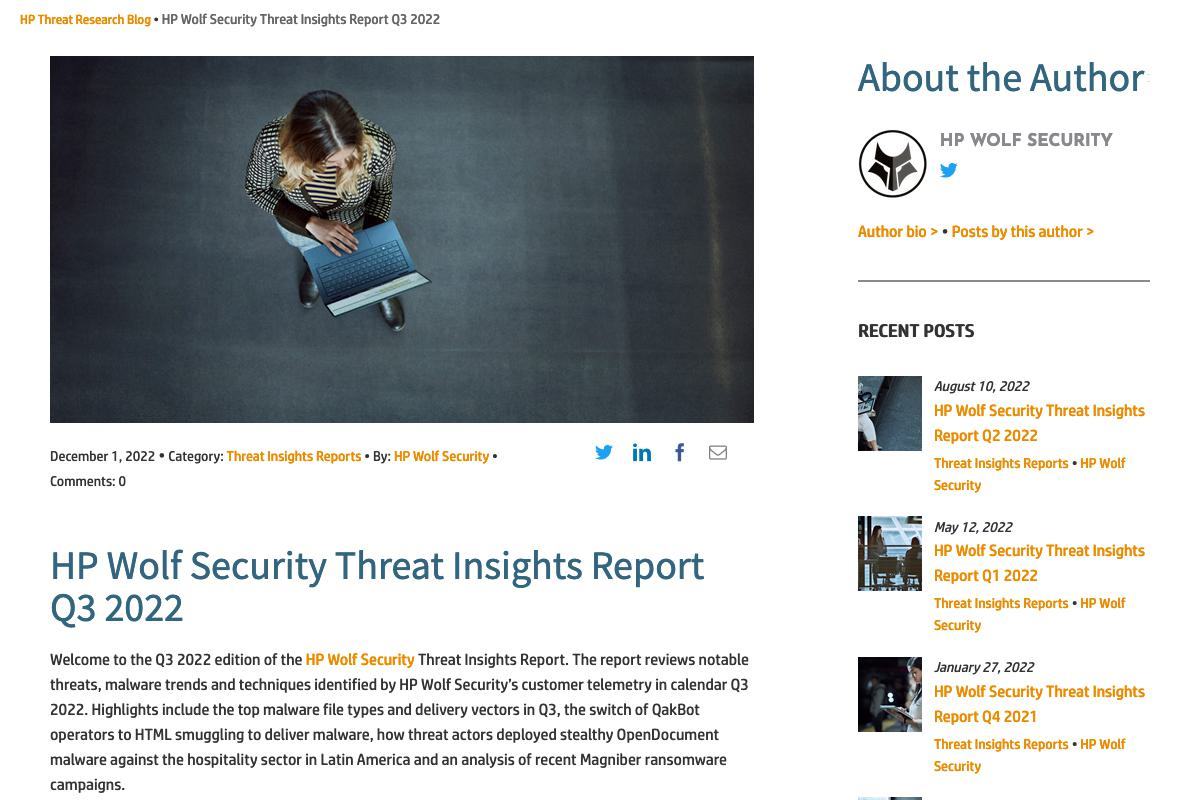The height and width of the screenshot is (800, 1200).
Task: Open By: HP Wolf Security author link
Action: 441,456
